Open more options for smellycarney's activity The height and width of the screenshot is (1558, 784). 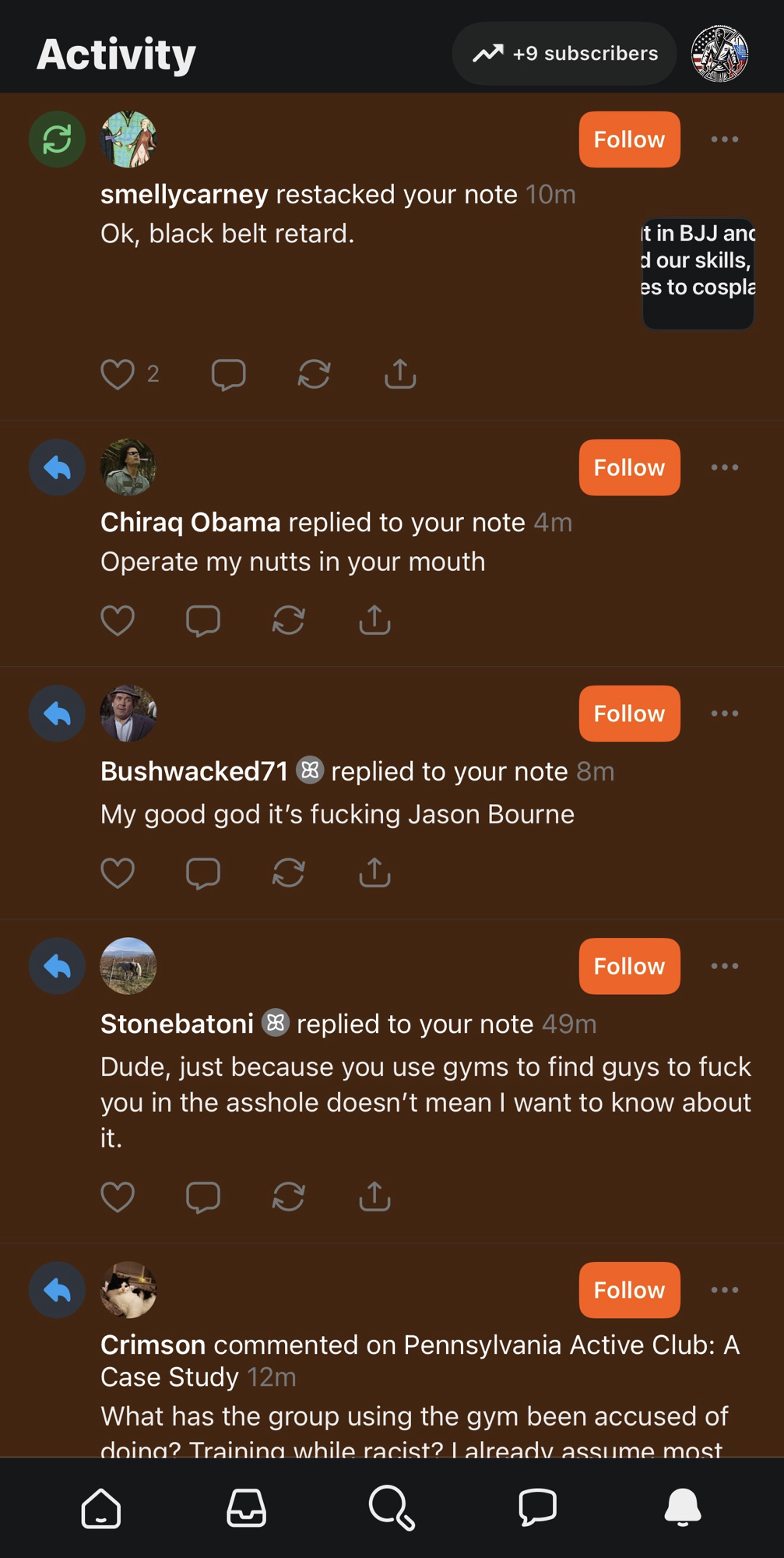tap(724, 139)
